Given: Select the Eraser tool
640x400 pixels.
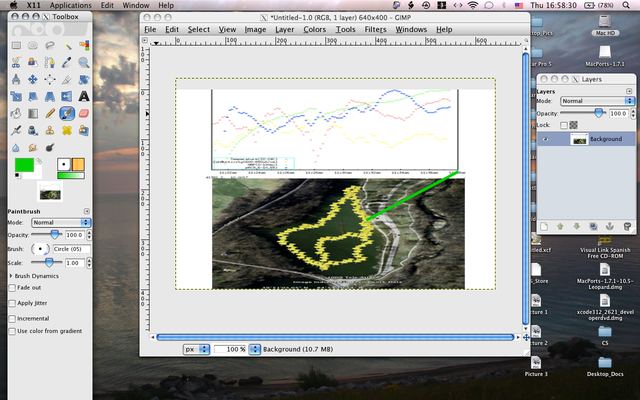Looking at the screenshot, I should (84, 113).
